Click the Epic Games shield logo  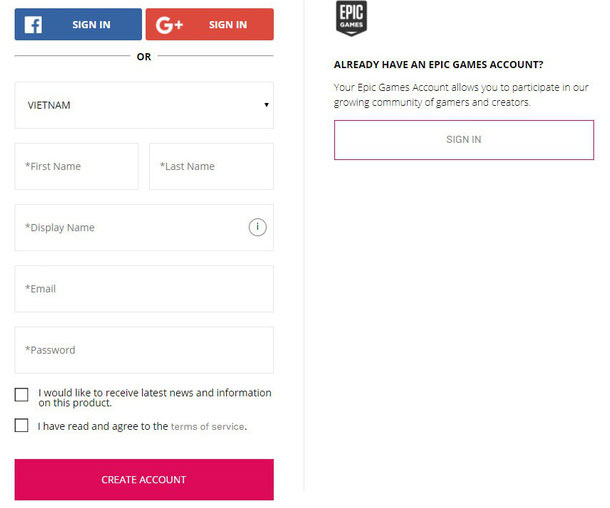[351, 19]
